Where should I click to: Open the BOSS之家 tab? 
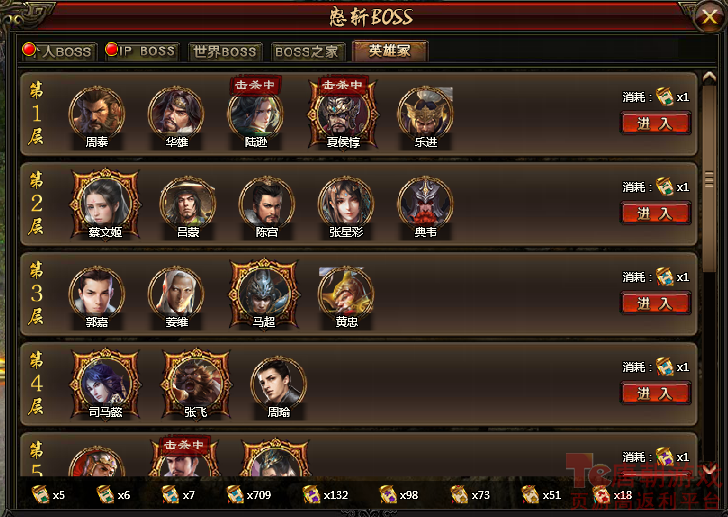(x=307, y=52)
